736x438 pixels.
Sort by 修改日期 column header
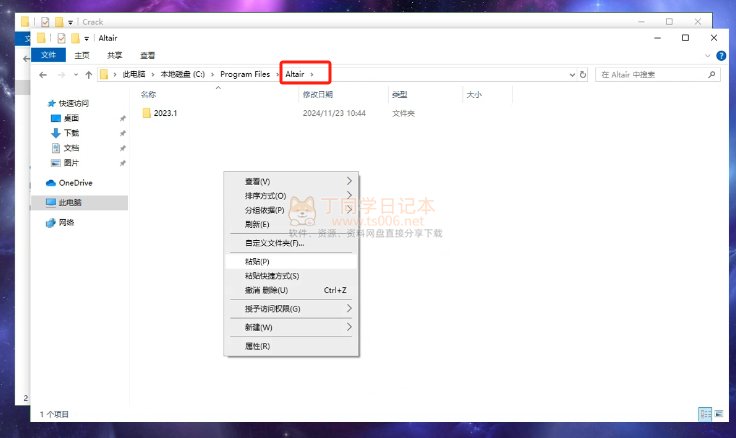(318, 94)
